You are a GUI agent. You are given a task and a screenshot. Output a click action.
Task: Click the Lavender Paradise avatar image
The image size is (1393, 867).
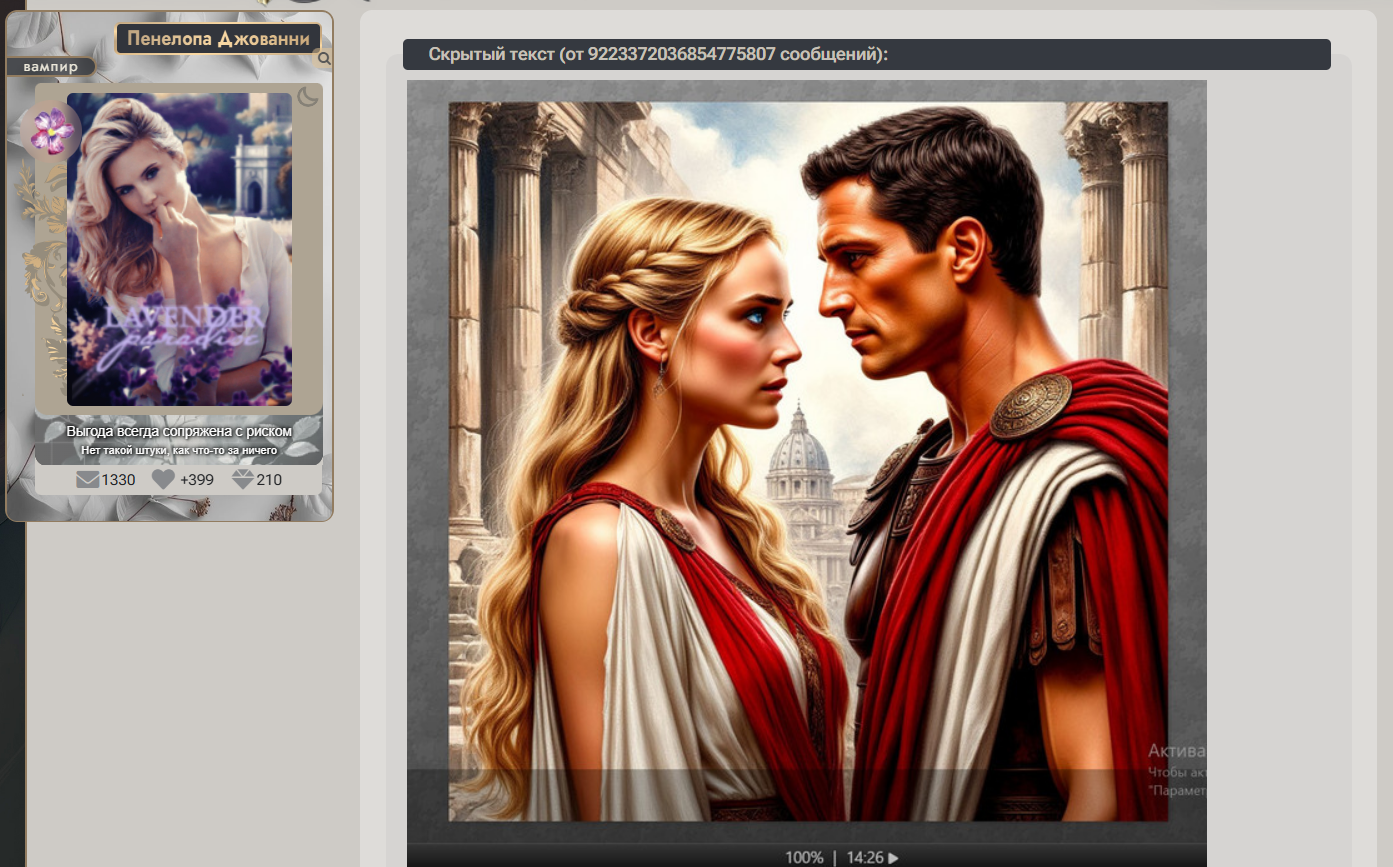click(x=180, y=250)
